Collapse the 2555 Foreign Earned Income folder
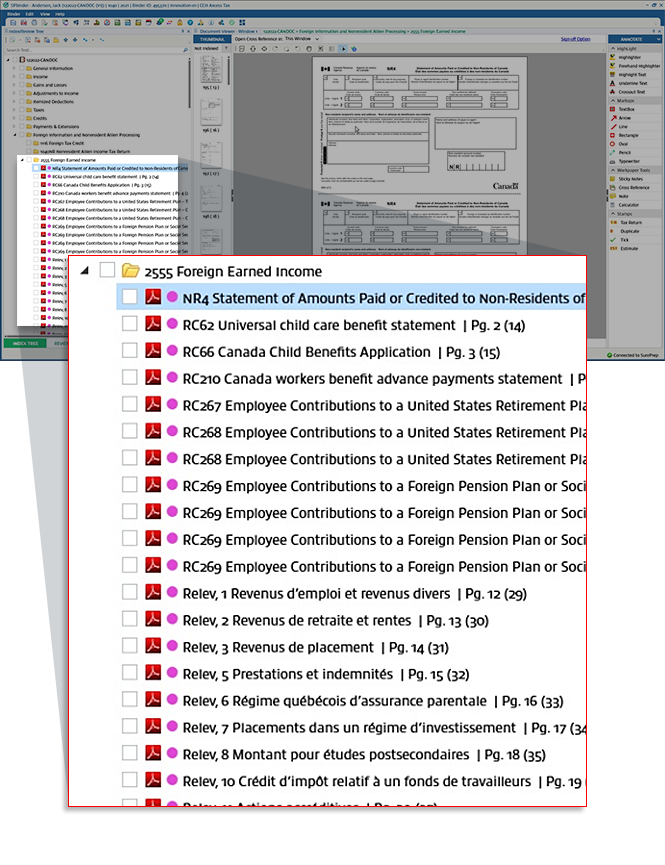Image resolution: width=665 pixels, height=865 pixels. pyautogui.click(x=84, y=271)
